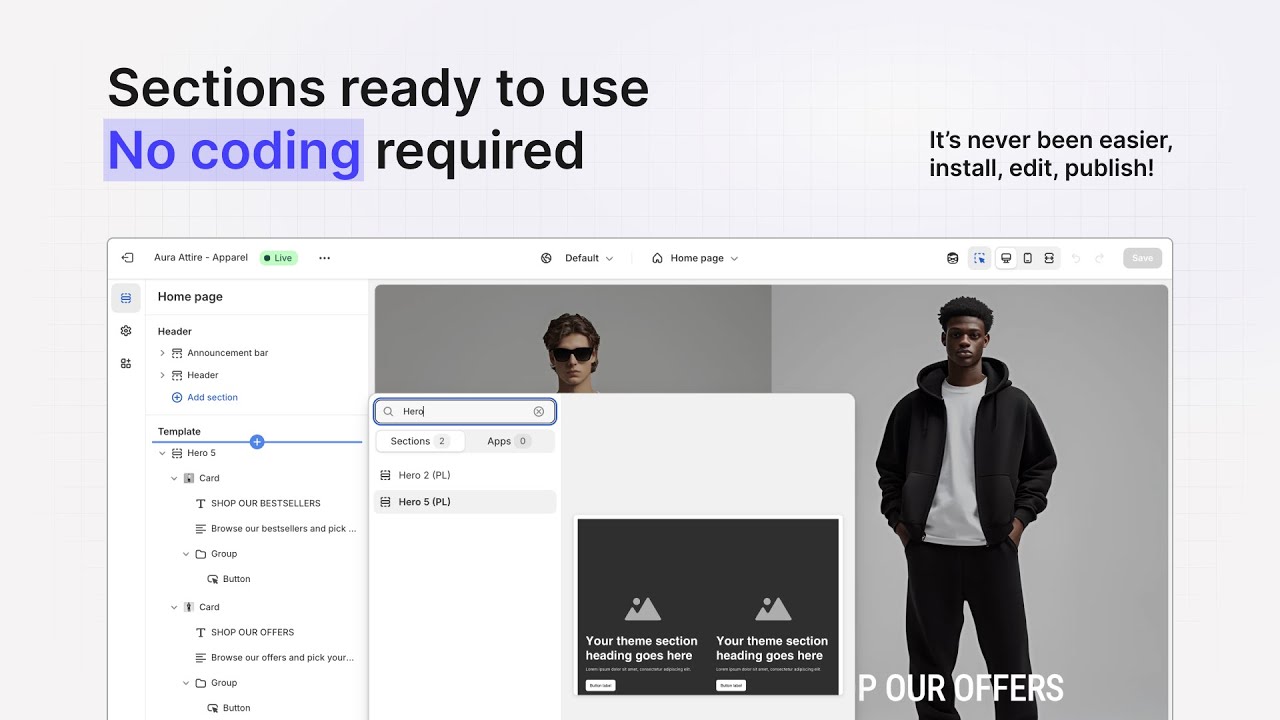This screenshot has width=1280, height=720.
Task: Open the Sections panel in left rail
Action: click(126, 298)
